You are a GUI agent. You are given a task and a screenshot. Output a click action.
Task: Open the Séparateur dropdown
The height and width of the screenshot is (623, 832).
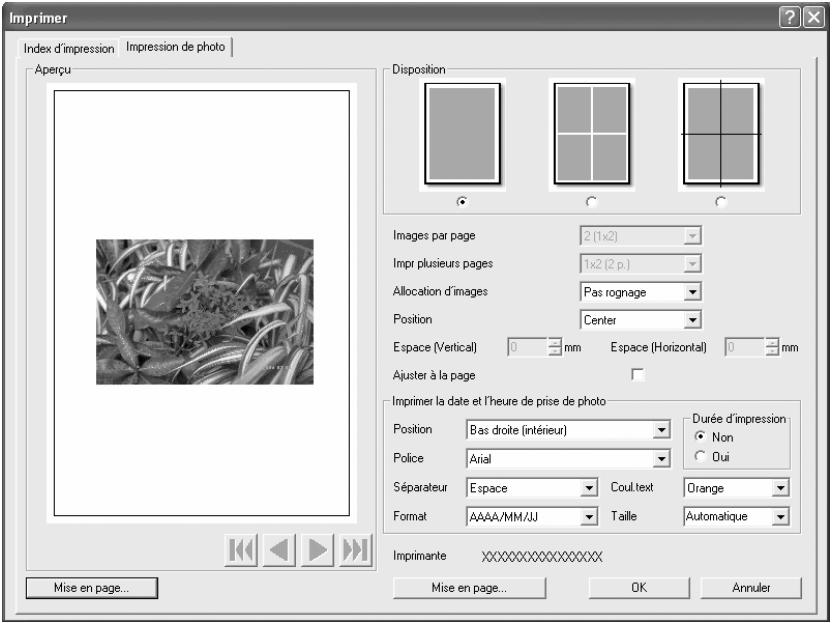[532, 488]
